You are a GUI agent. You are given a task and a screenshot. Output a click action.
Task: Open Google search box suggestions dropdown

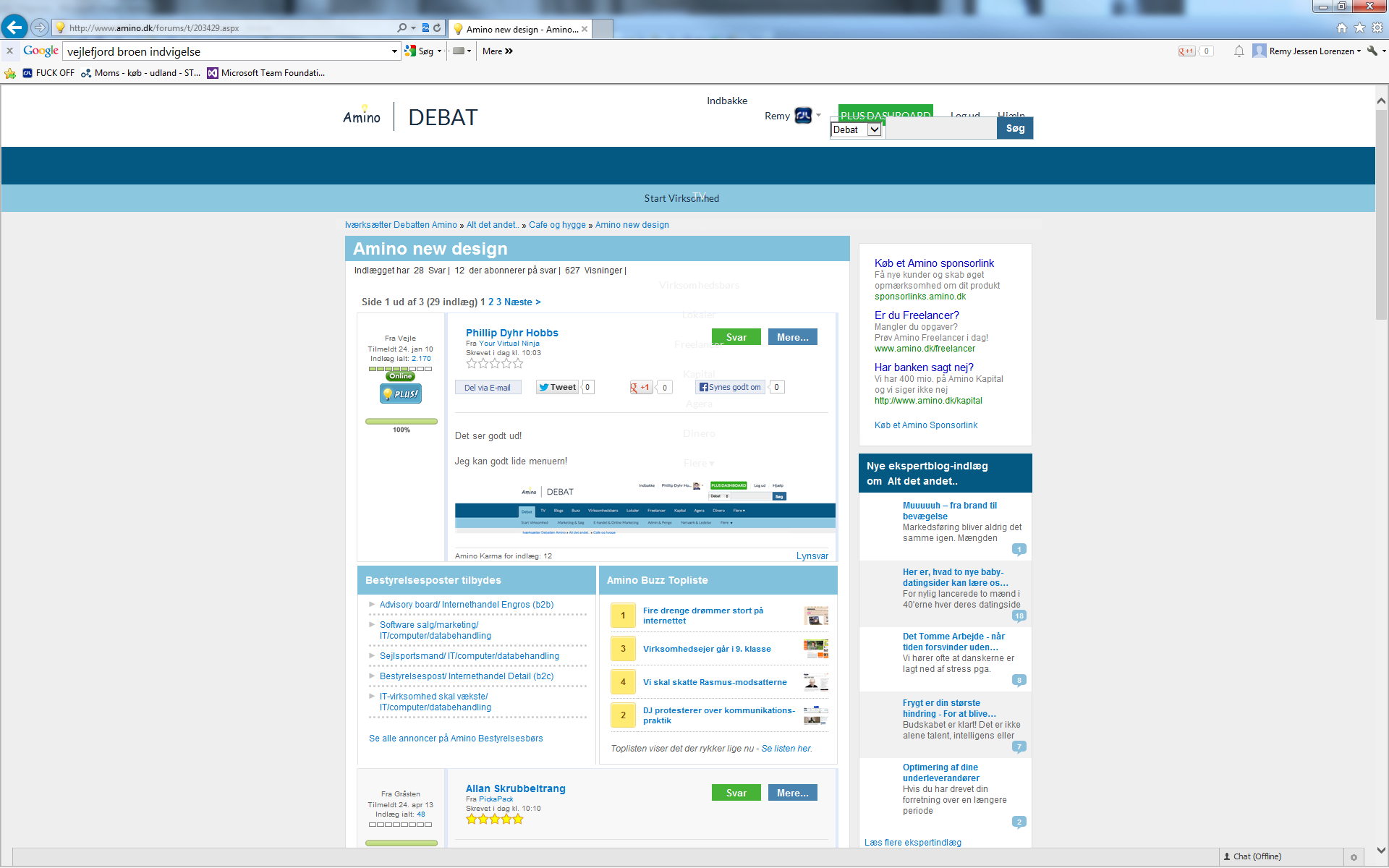tap(394, 51)
